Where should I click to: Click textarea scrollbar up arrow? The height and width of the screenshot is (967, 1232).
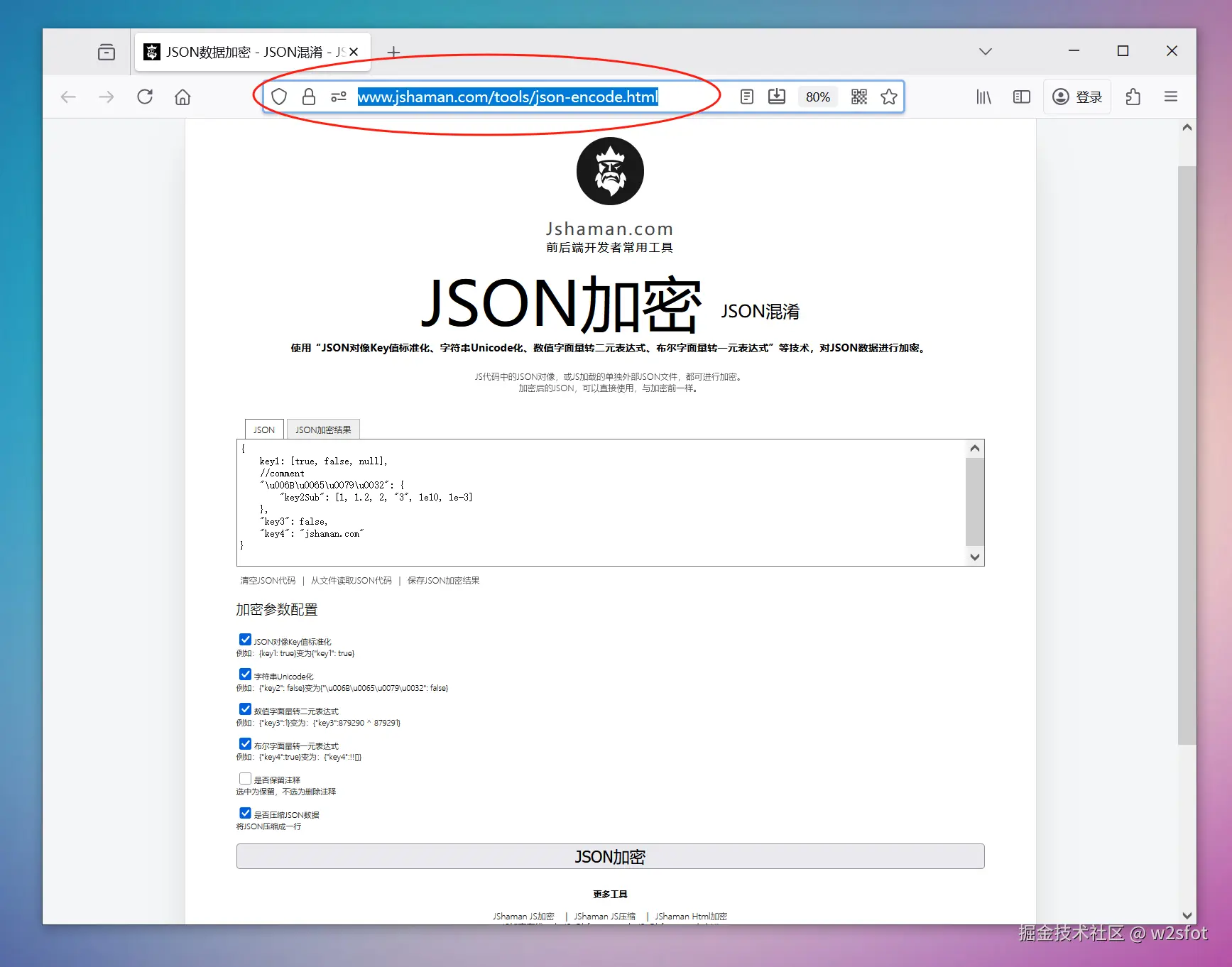click(x=975, y=448)
